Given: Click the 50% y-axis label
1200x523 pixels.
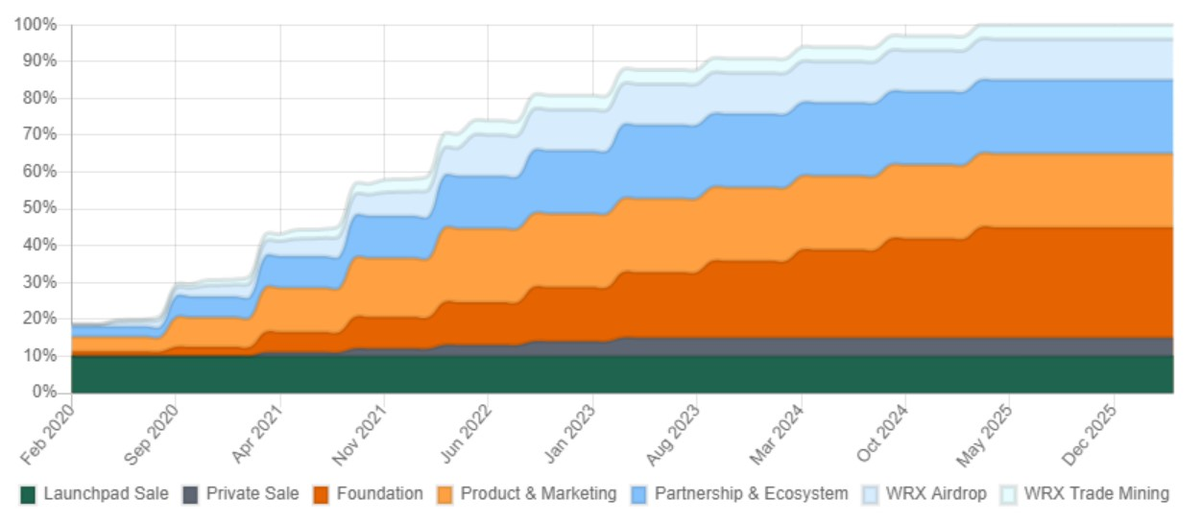Looking at the screenshot, I should tap(40, 208).
